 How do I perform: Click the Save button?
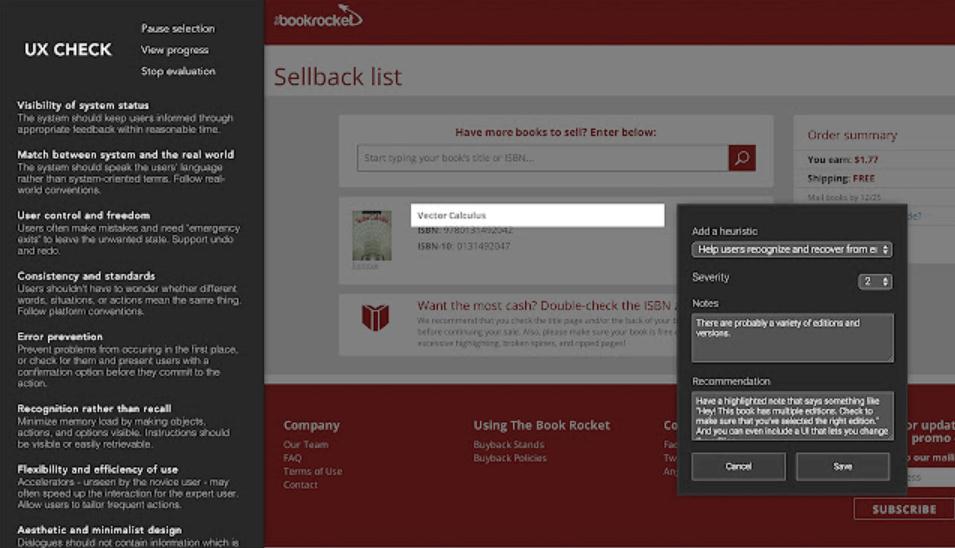click(x=842, y=466)
